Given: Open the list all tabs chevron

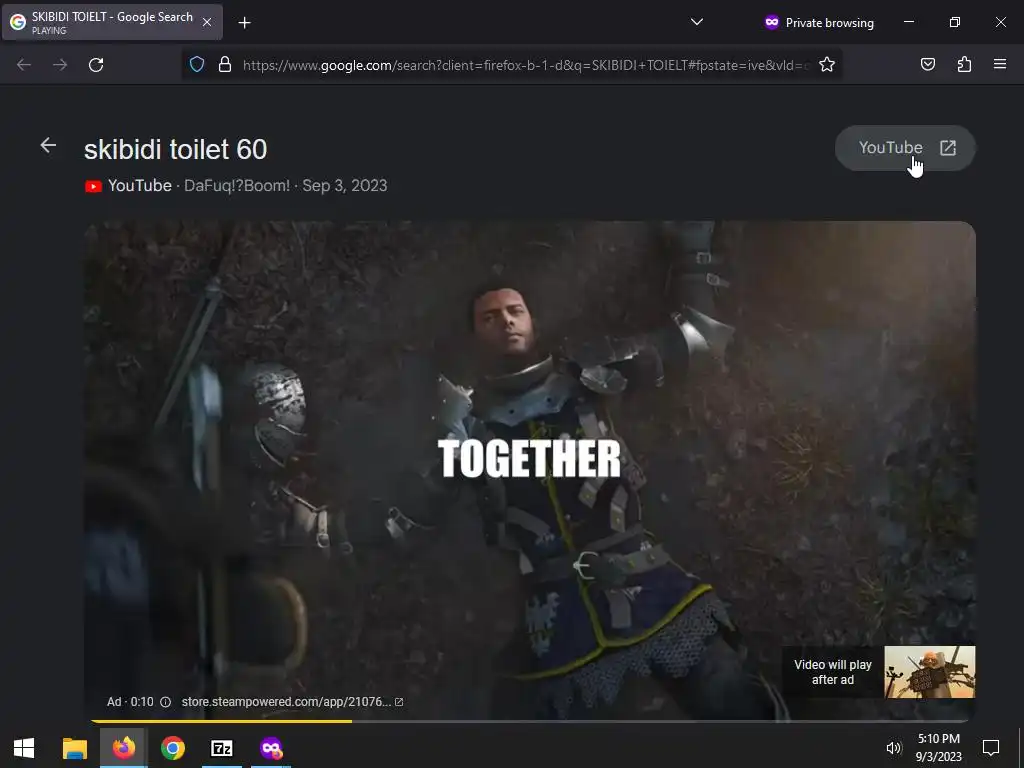Looking at the screenshot, I should point(697,22).
